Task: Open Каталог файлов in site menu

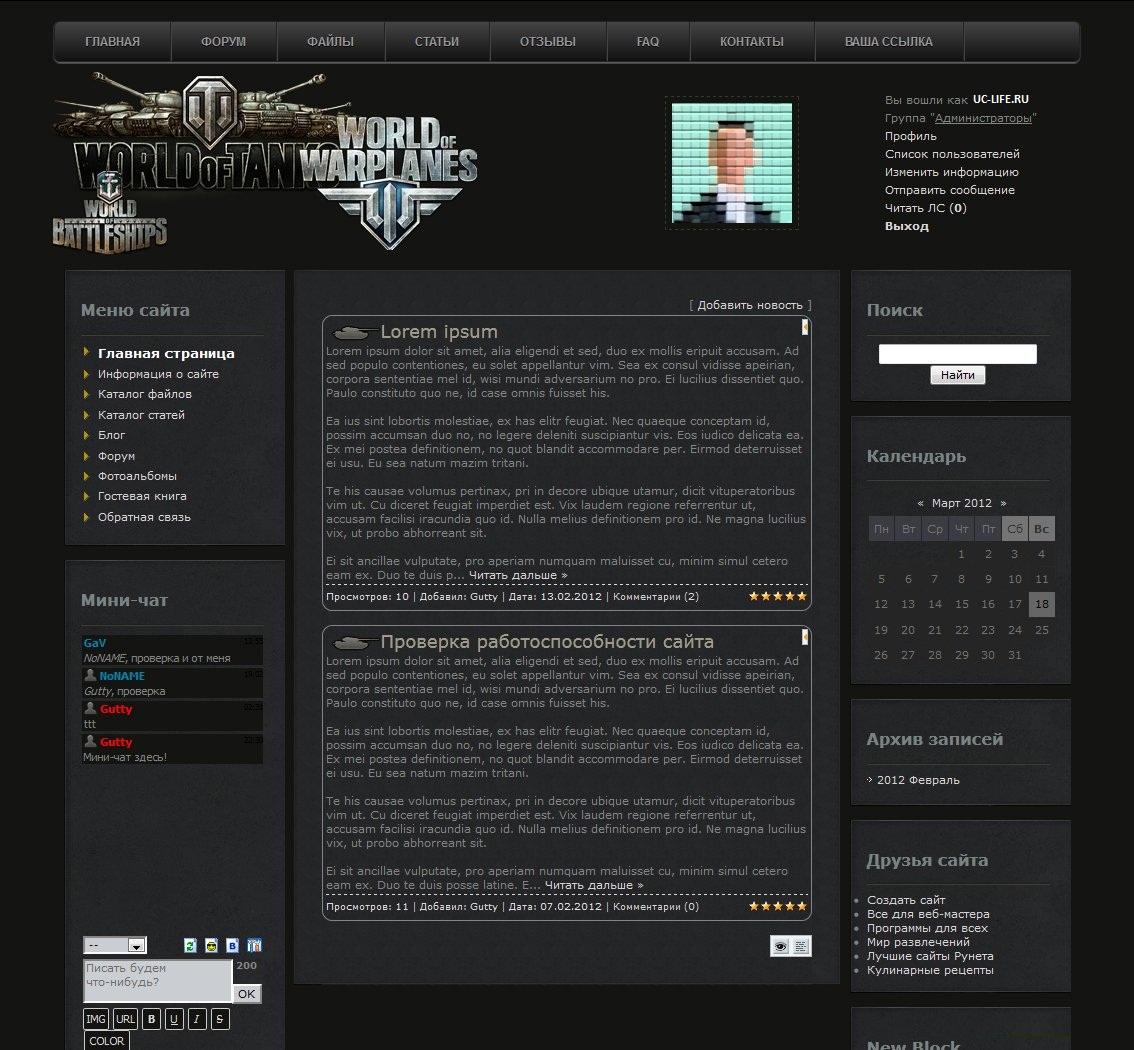Action: pyautogui.click(x=145, y=394)
